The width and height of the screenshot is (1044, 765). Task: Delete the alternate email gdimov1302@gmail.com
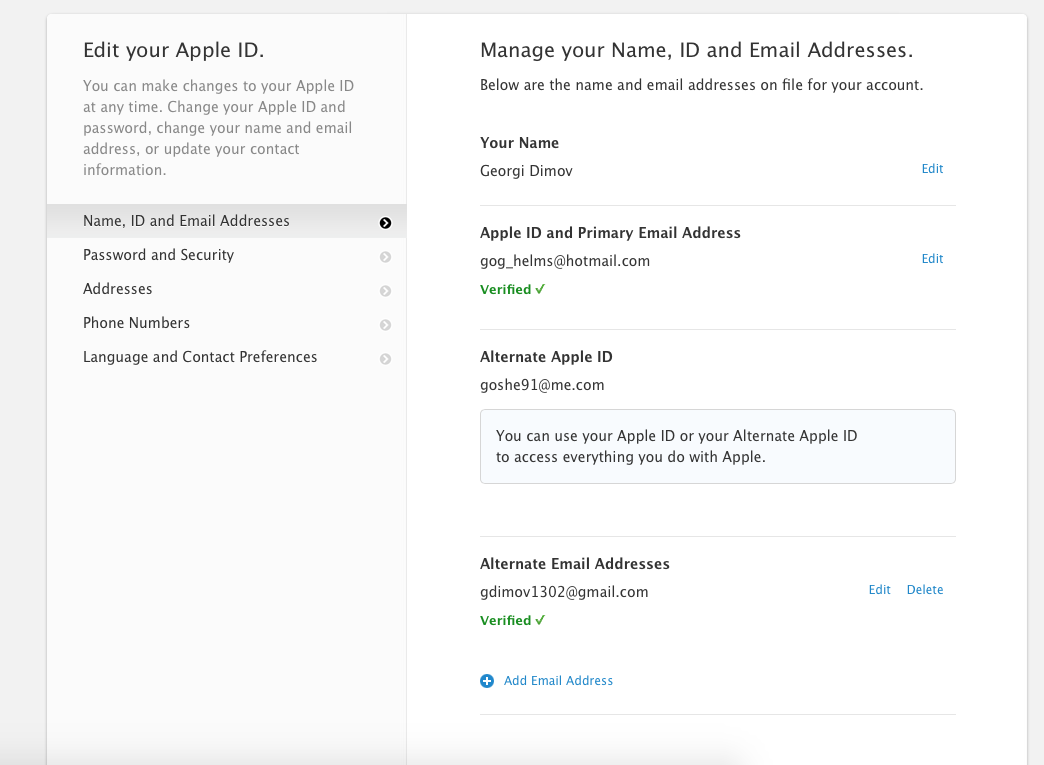pyautogui.click(x=925, y=590)
